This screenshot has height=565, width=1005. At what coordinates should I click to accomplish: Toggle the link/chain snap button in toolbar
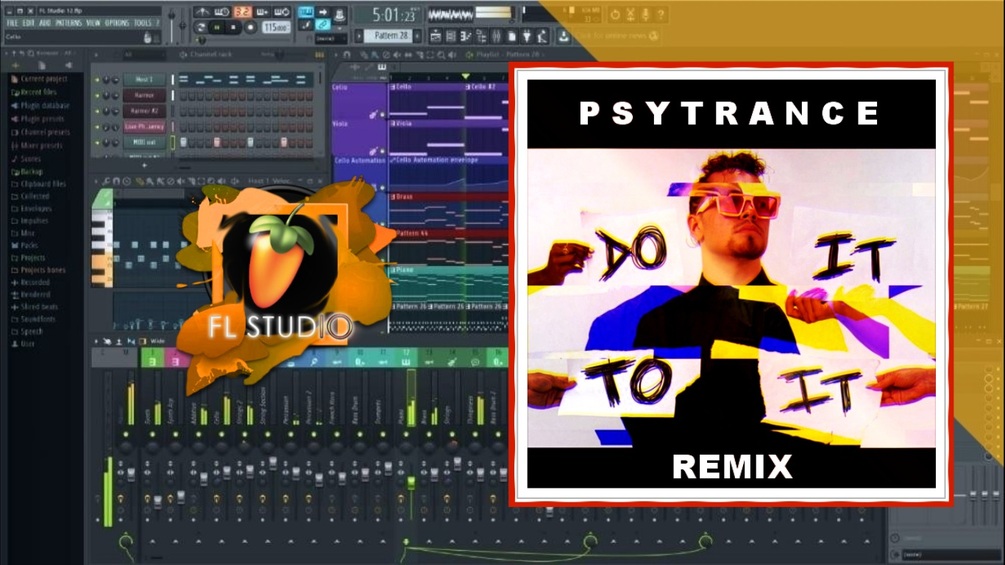click(x=323, y=24)
